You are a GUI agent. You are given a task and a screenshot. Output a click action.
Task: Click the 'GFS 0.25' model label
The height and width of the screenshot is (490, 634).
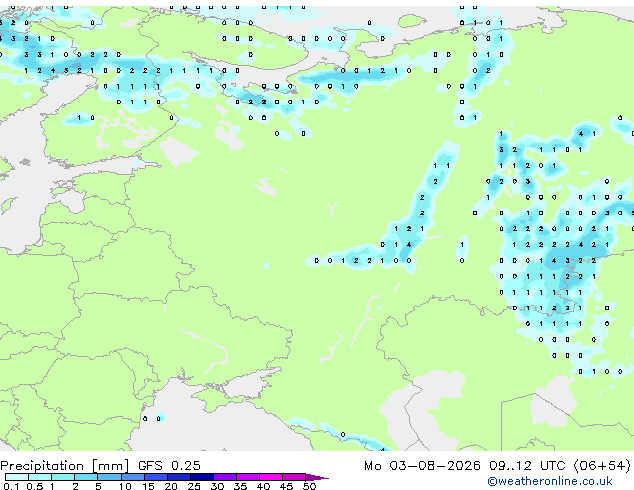pyautogui.click(x=169, y=466)
